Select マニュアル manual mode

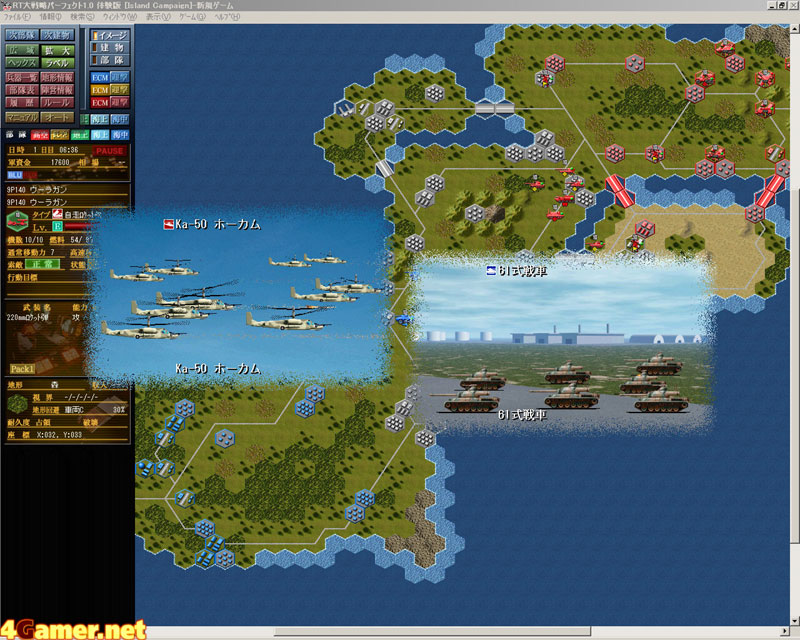click(x=22, y=117)
